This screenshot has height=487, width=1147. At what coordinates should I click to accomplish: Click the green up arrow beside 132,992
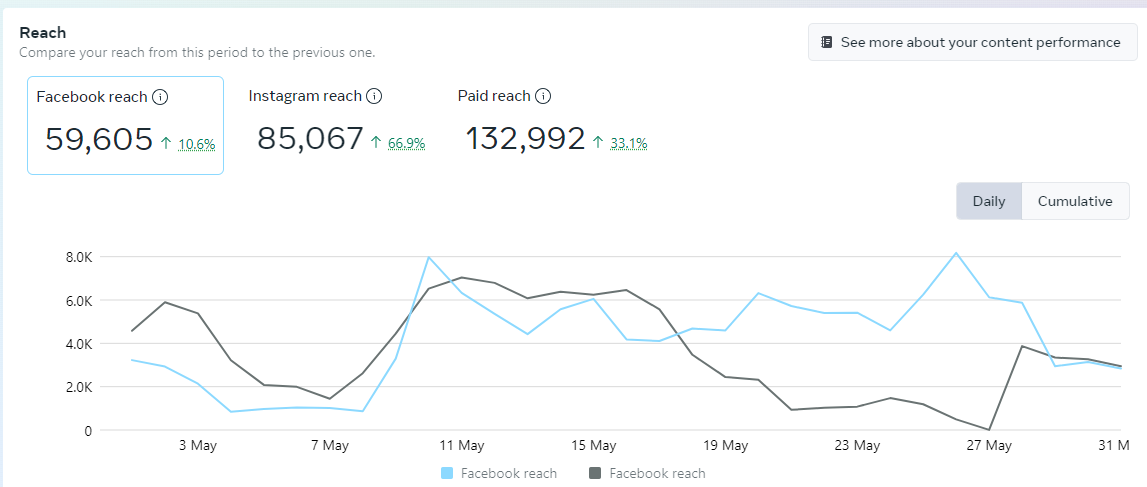[598, 143]
